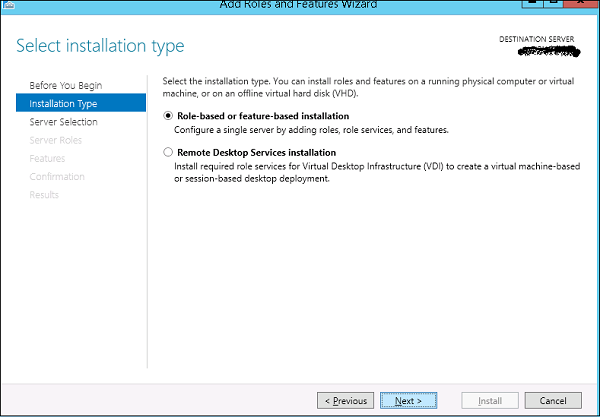The image size is (600, 417).
Task: Click the greyed-out Server Roles step
Action: pyautogui.click(x=55, y=140)
